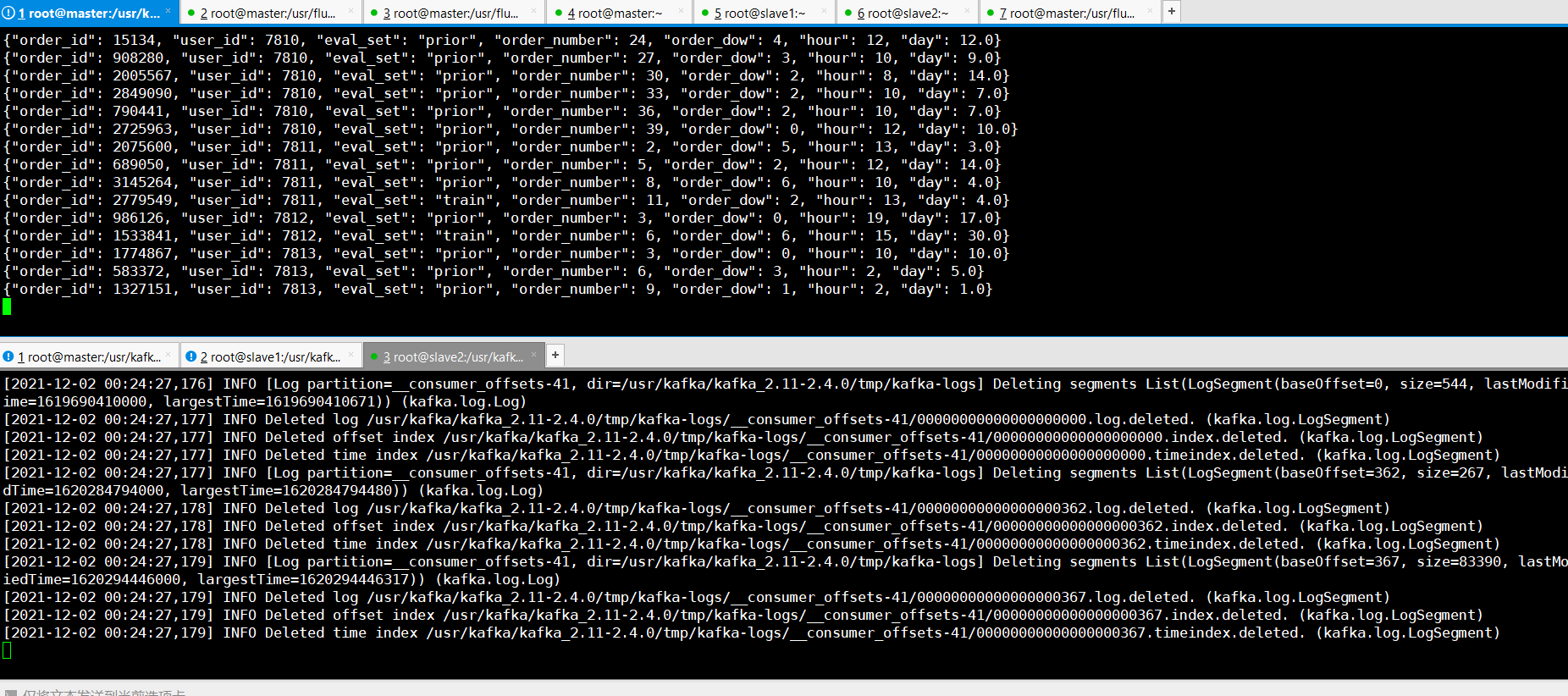1568x696 pixels.
Task: Click order_id 2005567 JSON line
Action: [x=506, y=75]
